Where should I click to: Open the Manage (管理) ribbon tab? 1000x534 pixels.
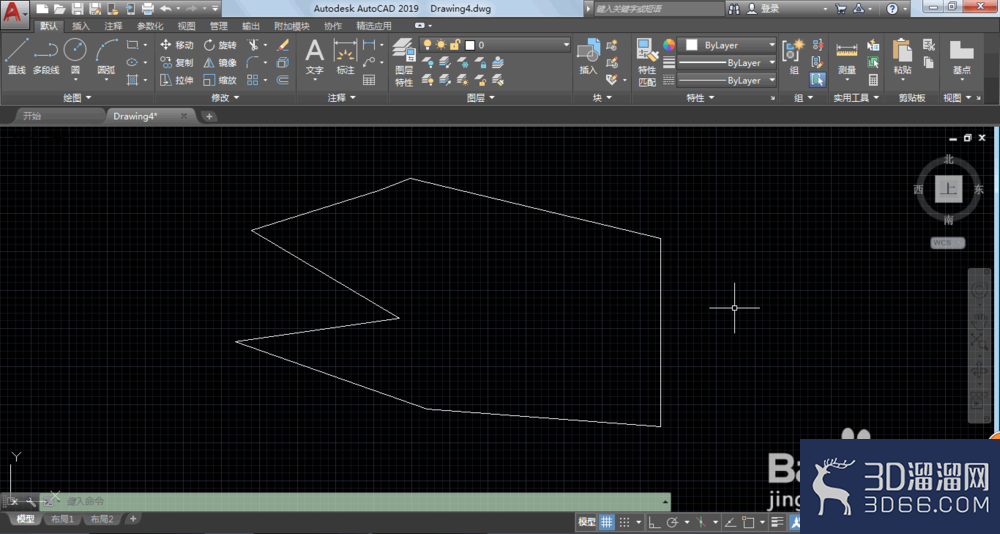coord(218,26)
